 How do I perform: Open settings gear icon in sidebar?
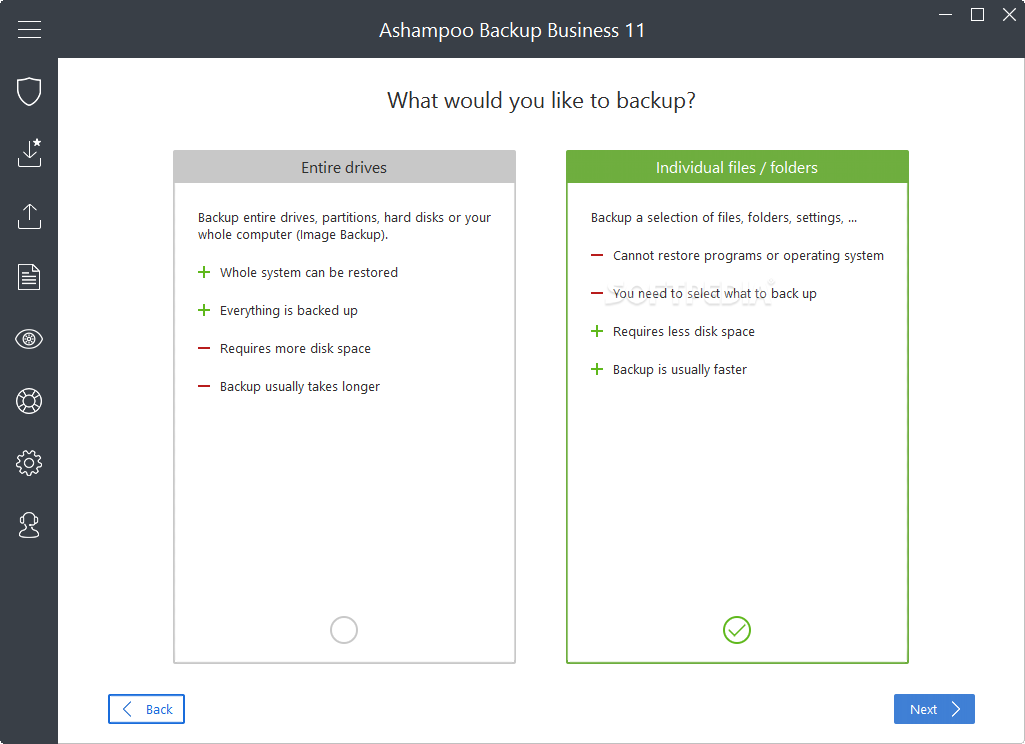click(x=29, y=463)
